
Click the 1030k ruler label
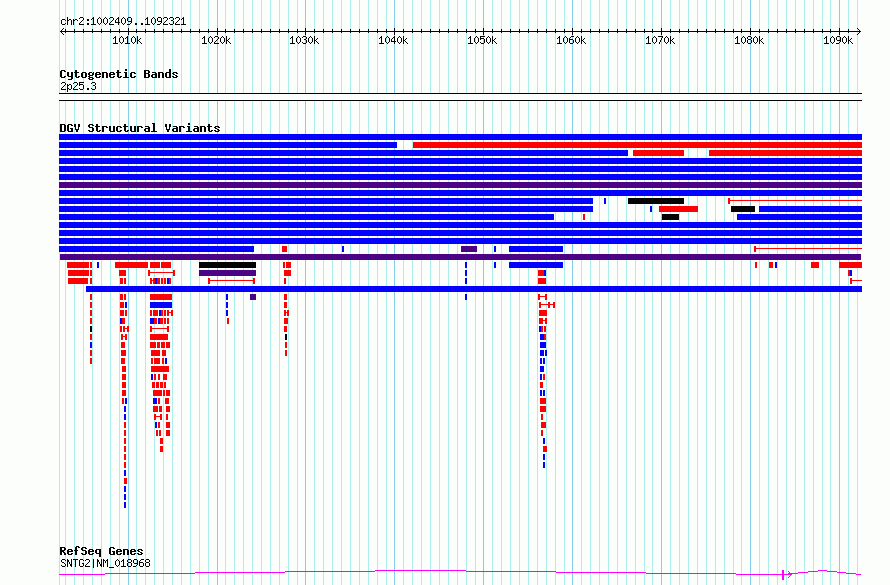pos(304,41)
